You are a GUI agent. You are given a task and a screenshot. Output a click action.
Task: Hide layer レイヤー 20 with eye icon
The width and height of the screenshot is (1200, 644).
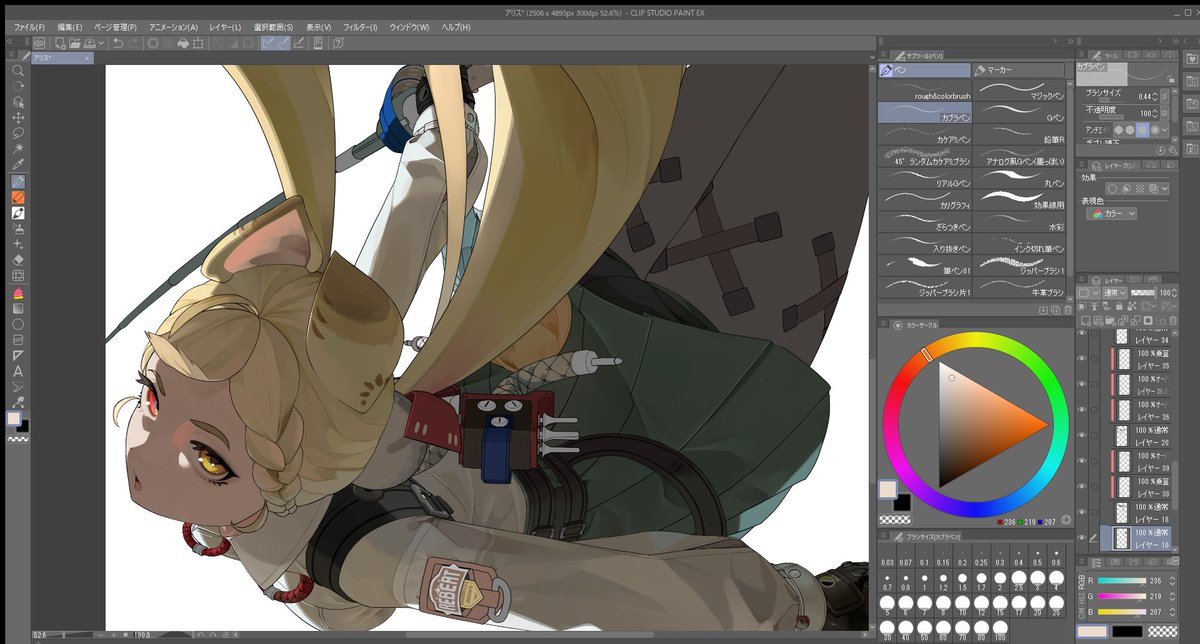point(1082,436)
